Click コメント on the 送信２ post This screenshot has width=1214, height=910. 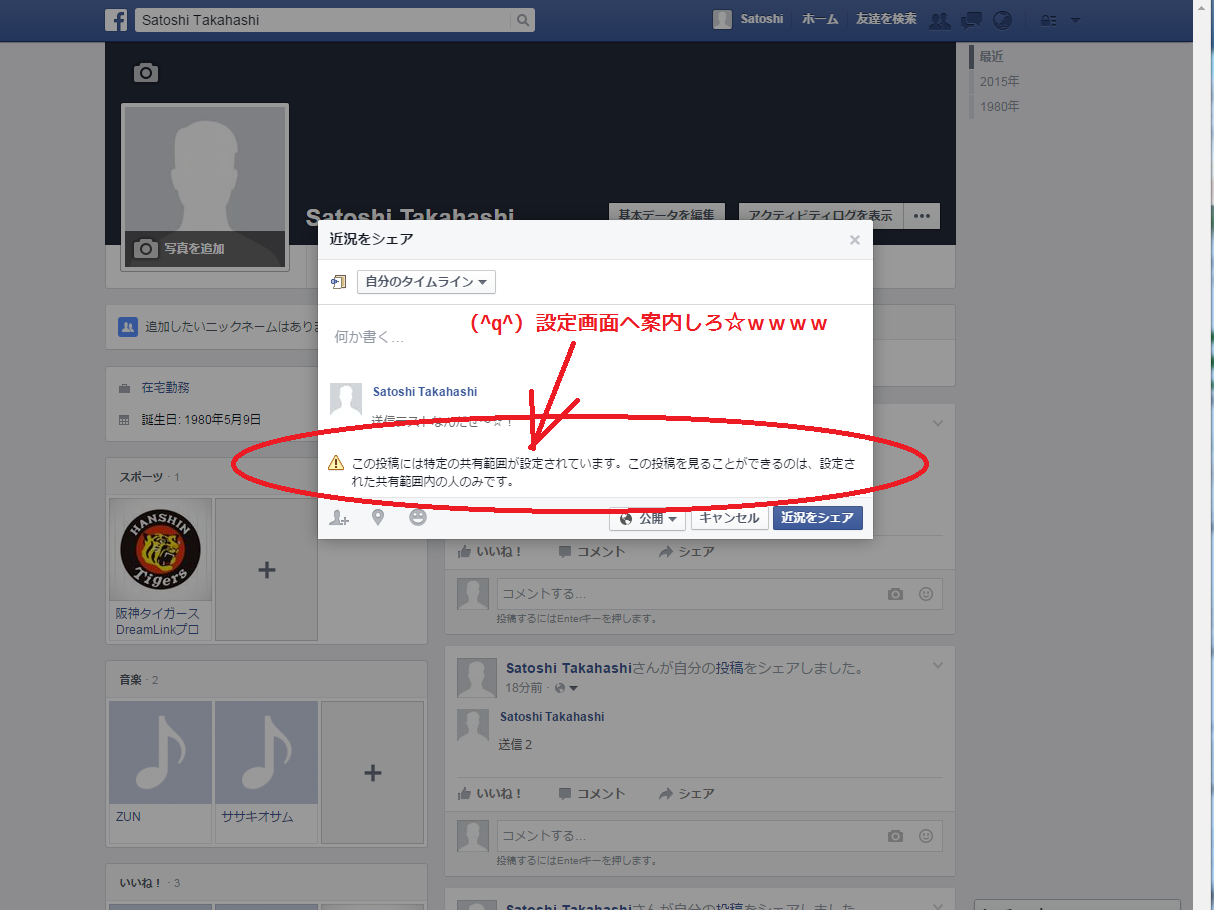click(592, 794)
